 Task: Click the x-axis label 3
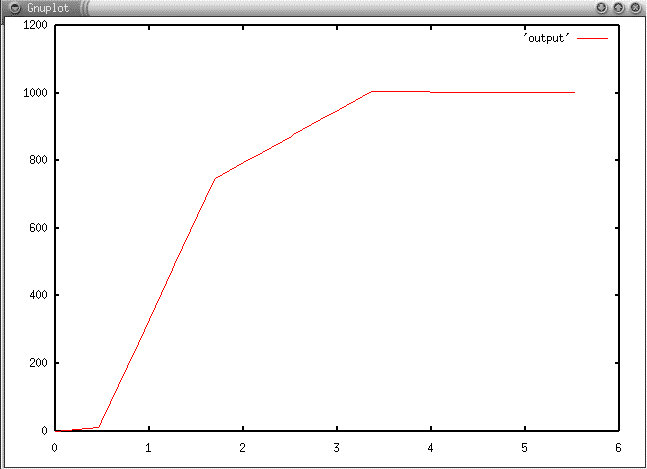337,448
